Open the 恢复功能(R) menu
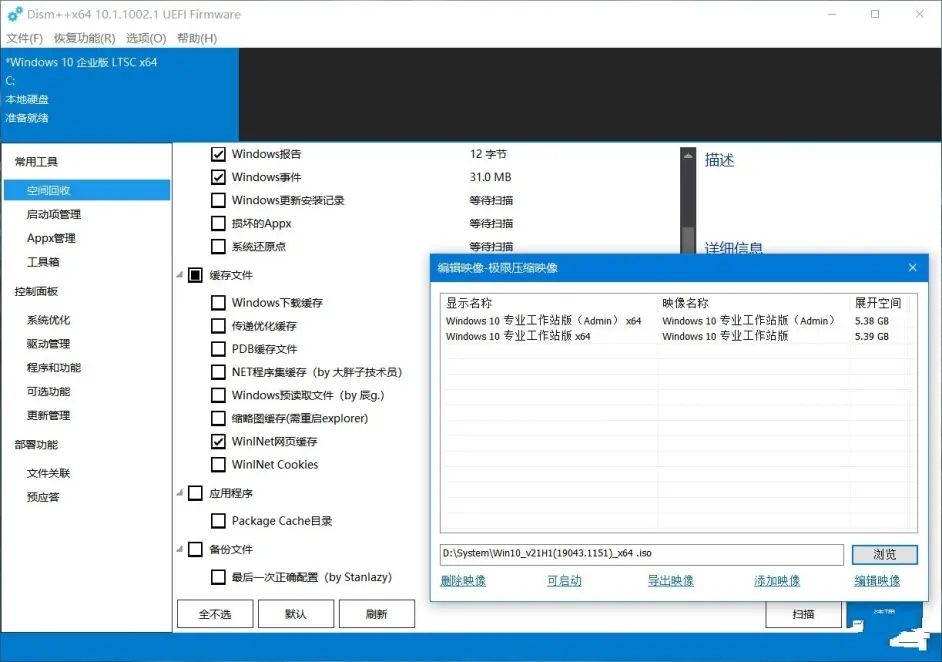The width and height of the screenshot is (942, 662). tap(85, 38)
